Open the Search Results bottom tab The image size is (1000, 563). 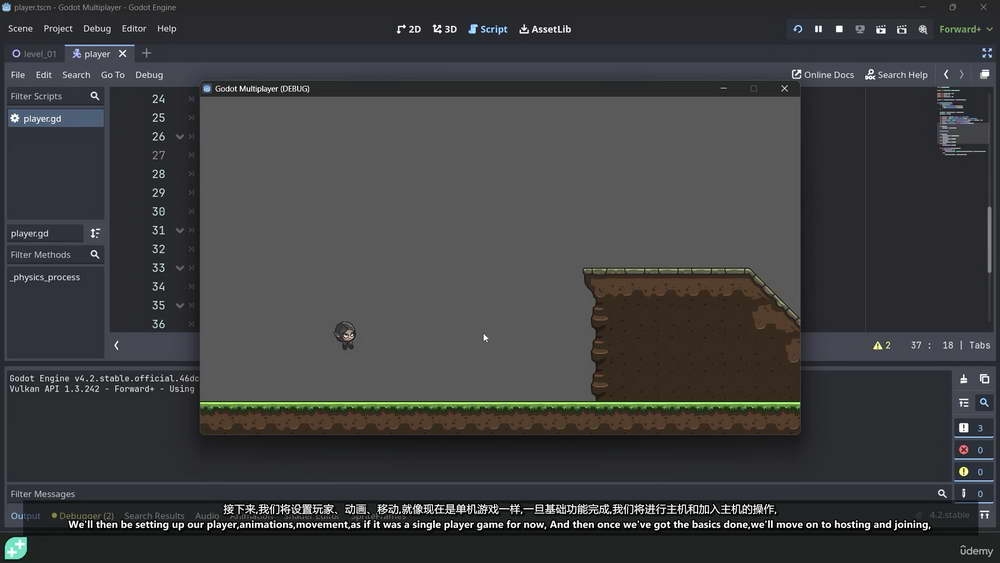tap(154, 516)
